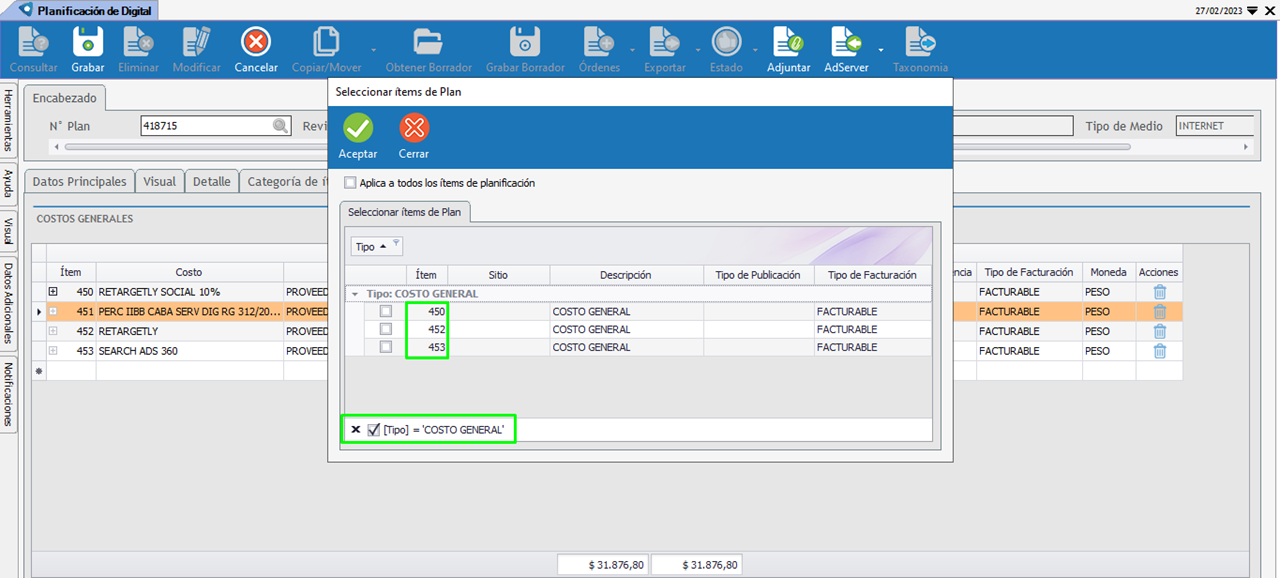Switch to the Datos Principales tab
This screenshot has width=1280, height=578.
80,182
